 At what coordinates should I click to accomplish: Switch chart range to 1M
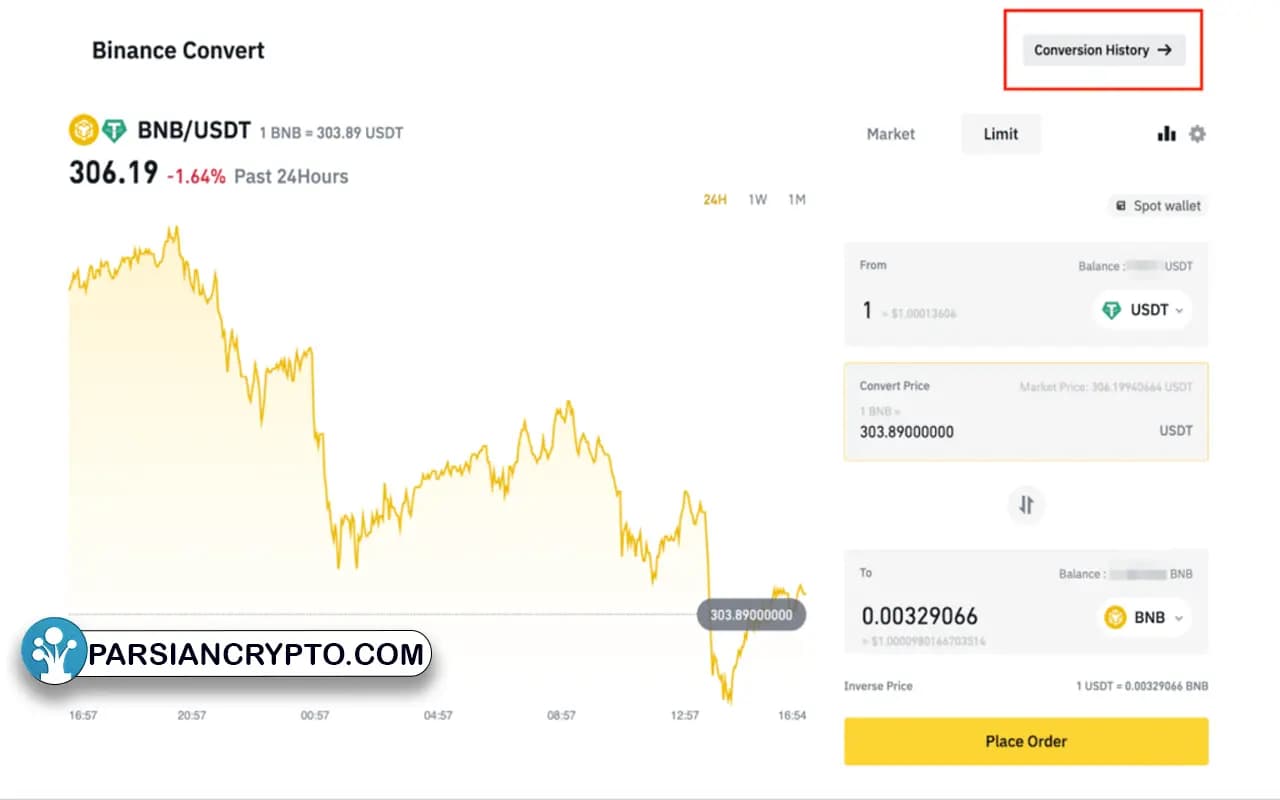pos(796,199)
